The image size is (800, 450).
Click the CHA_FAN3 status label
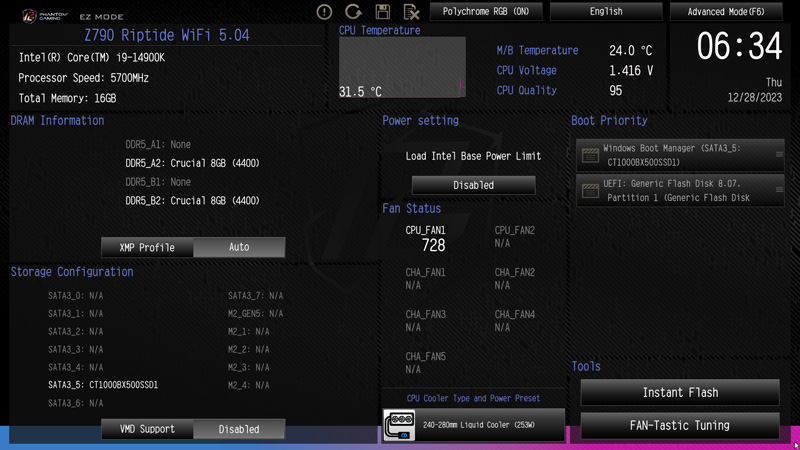[x=425, y=314]
